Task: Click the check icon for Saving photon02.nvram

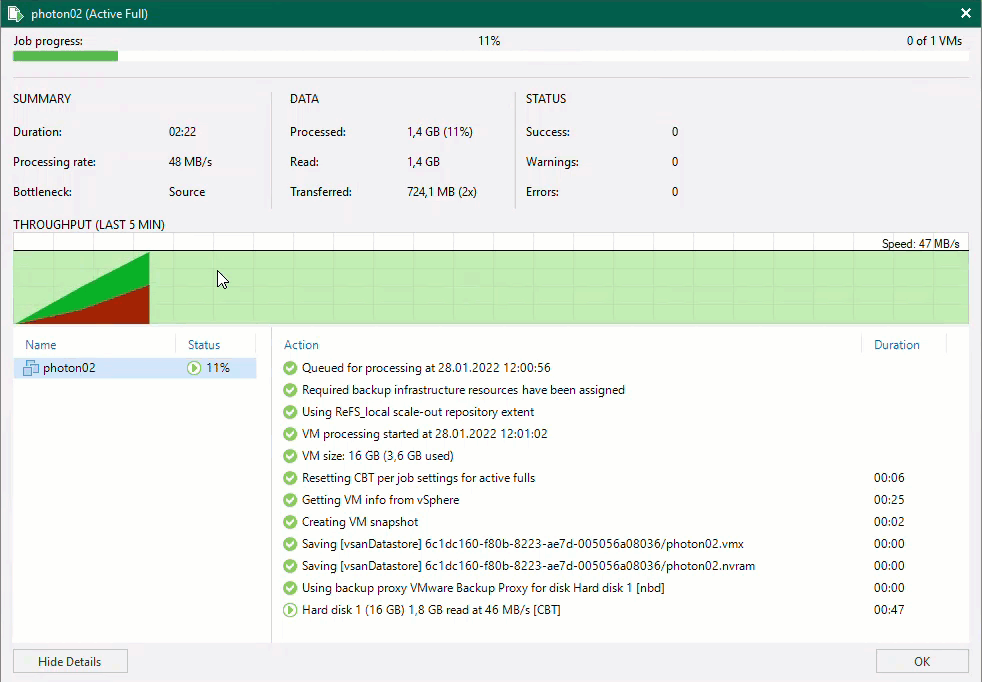Action: coord(290,566)
